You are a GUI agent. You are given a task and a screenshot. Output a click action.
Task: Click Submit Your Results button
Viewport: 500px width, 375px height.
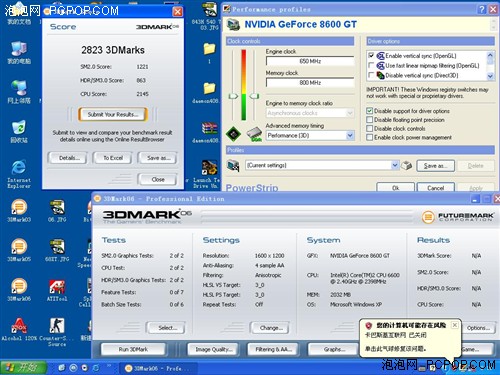113,114
